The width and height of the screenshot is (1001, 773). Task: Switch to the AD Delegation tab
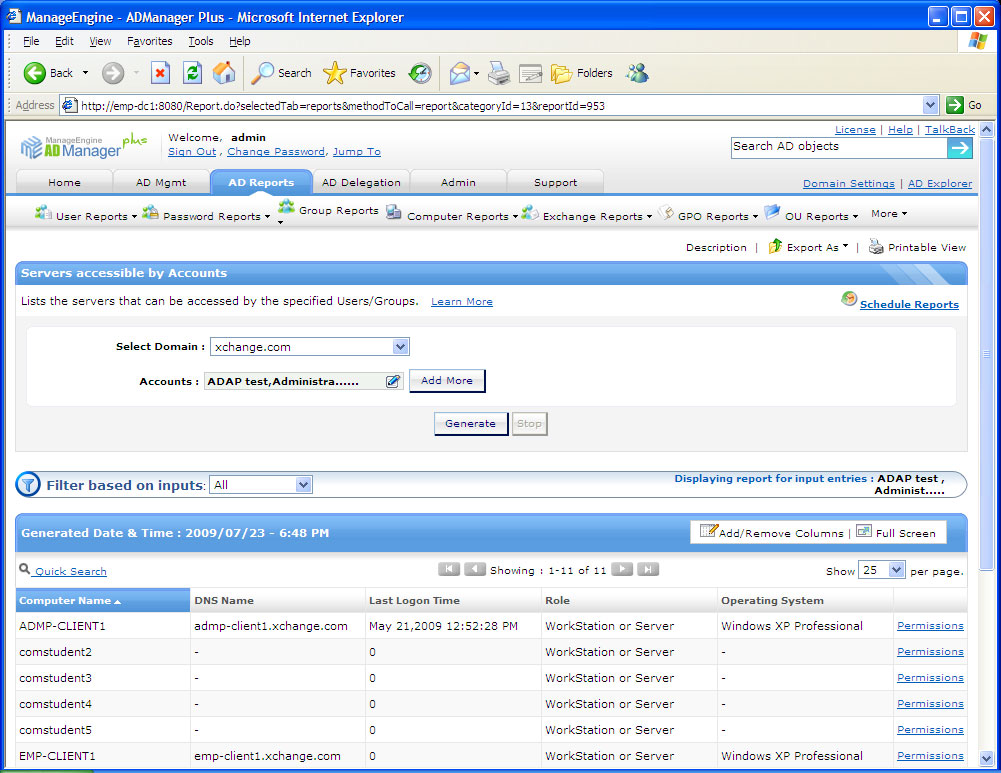361,183
